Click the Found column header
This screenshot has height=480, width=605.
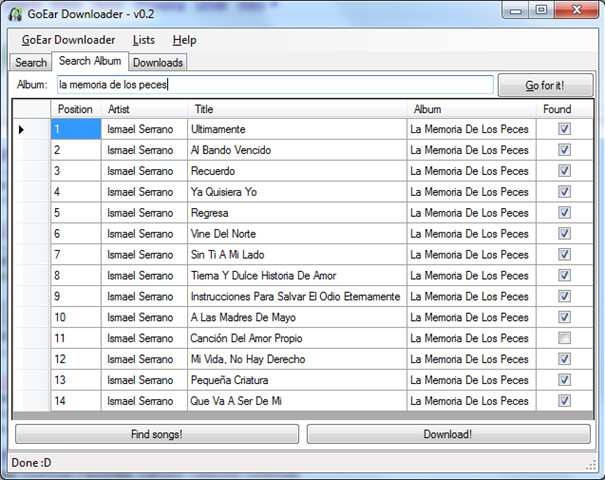tap(564, 109)
